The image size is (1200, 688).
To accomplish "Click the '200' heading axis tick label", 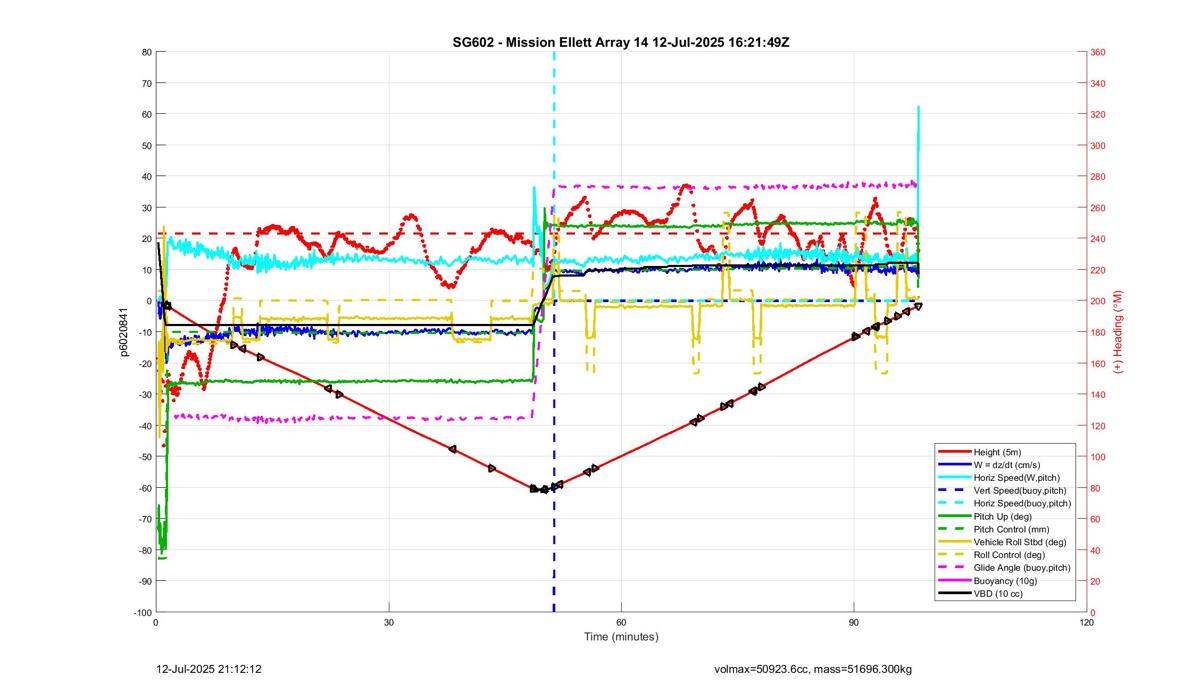I will 1097,301.
